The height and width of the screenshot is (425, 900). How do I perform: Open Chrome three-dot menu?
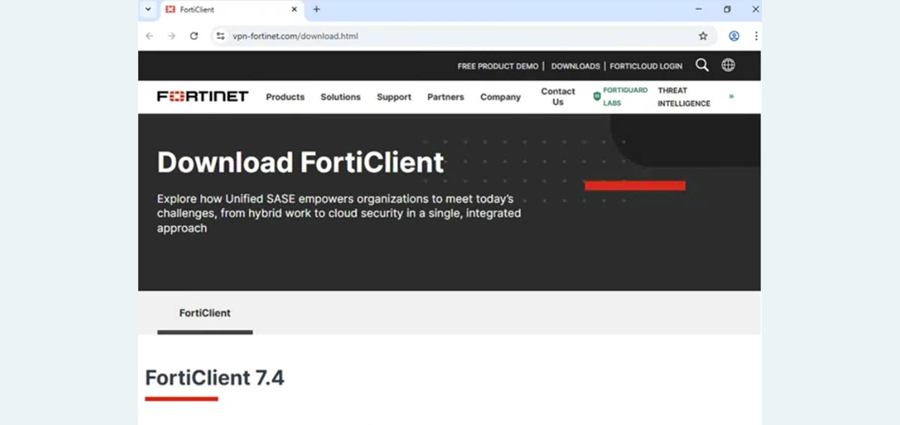click(756, 36)
